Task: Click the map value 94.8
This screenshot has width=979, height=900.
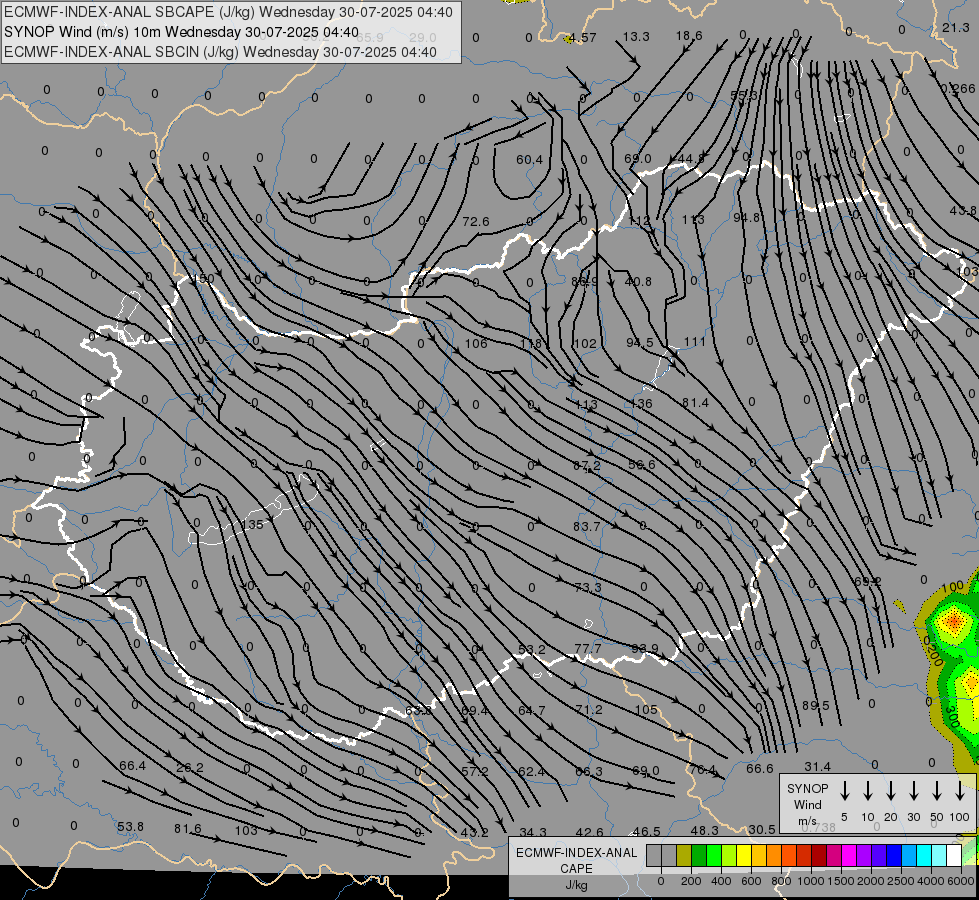Action: click(747, 217)
